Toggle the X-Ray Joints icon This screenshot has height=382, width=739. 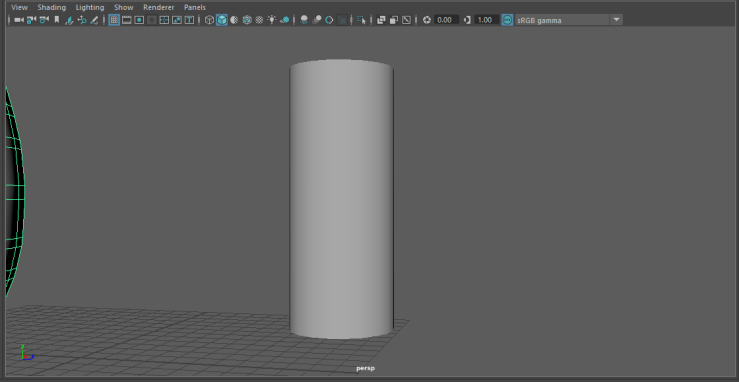(406, 20)
